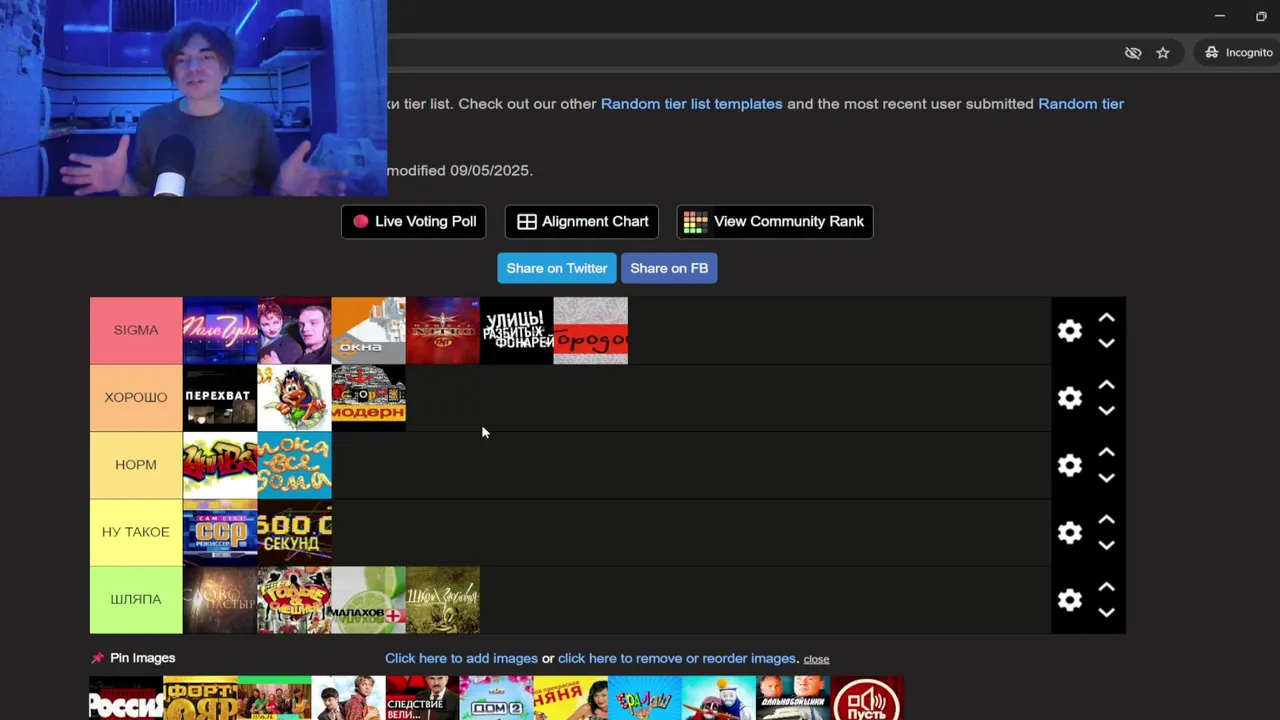
Task: Move НОРМ row down with arrow
Action: point(1106,477)
